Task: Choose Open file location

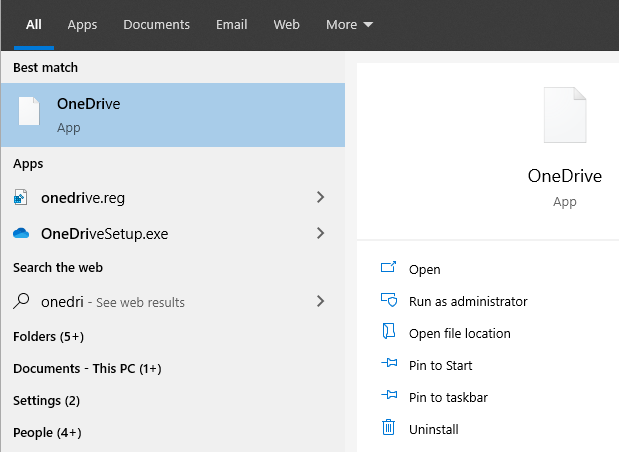Action: [x=460, y=334]
